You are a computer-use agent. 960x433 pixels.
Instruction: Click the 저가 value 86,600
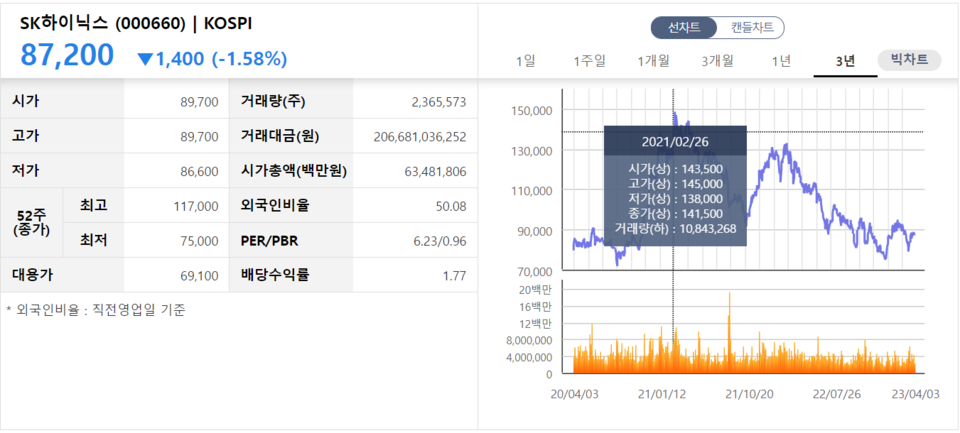(199, 171)
